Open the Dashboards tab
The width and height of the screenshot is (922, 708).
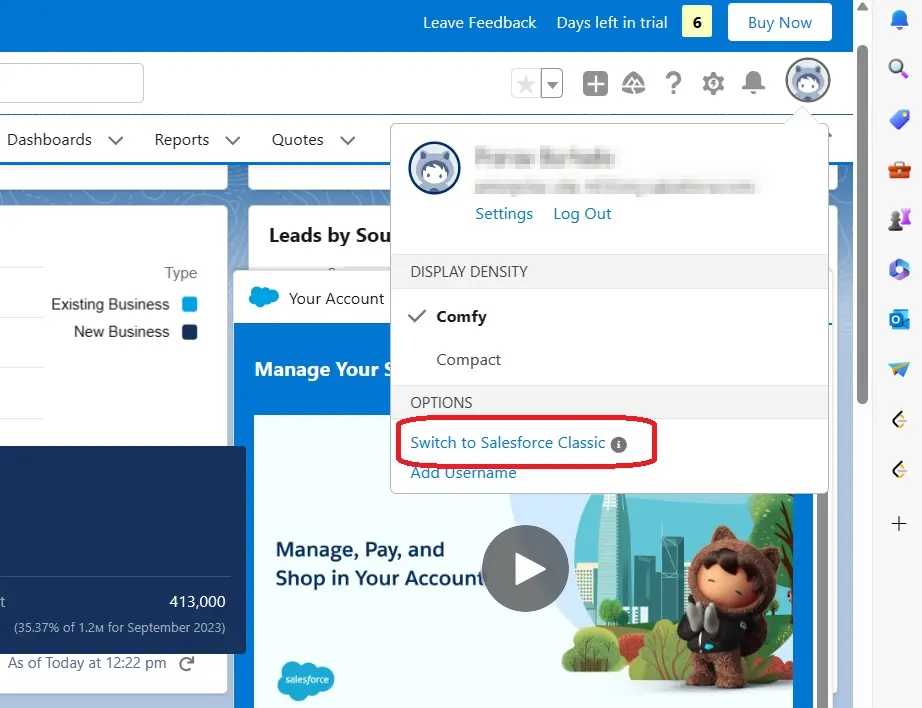(49, 139)
